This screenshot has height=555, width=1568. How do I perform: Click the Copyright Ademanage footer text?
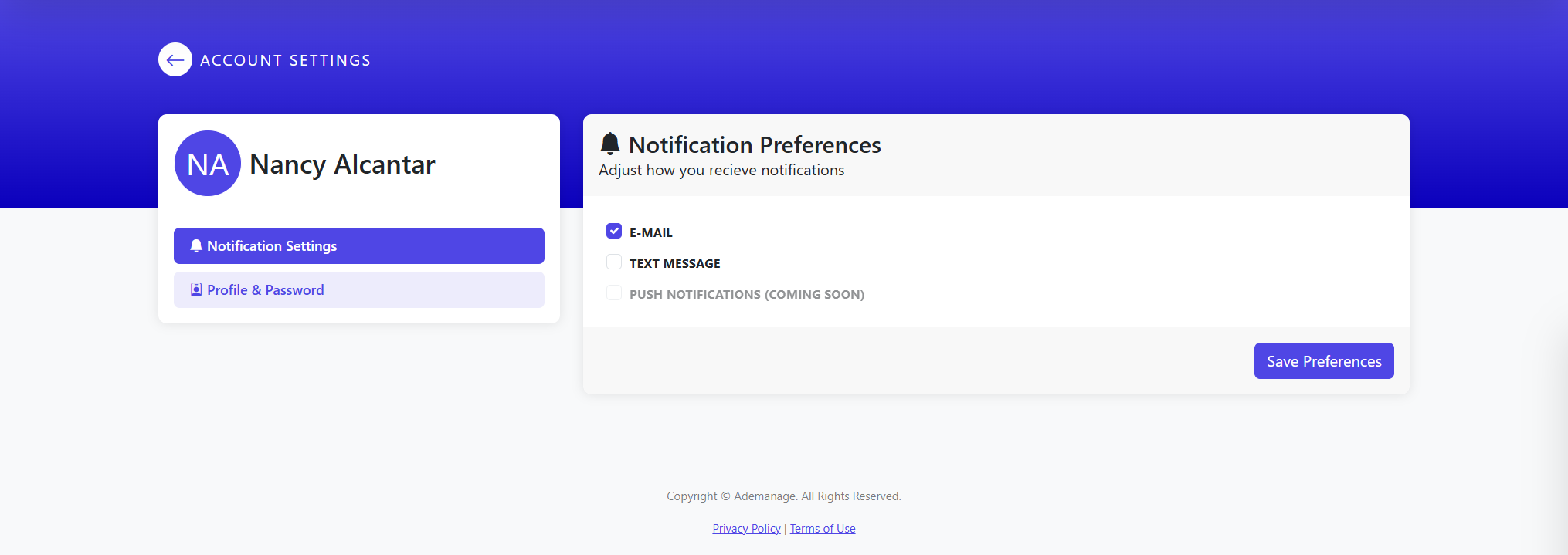(783, 496)
